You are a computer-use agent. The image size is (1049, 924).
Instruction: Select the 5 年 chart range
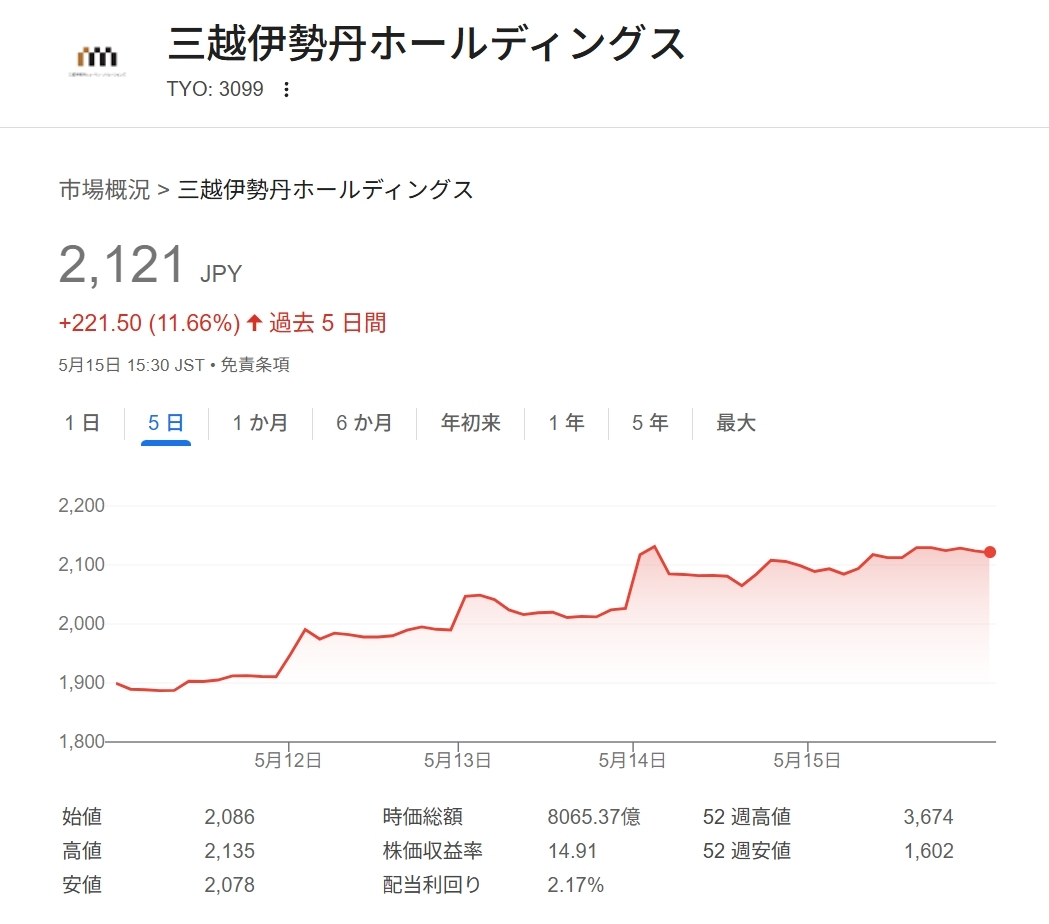650,423
